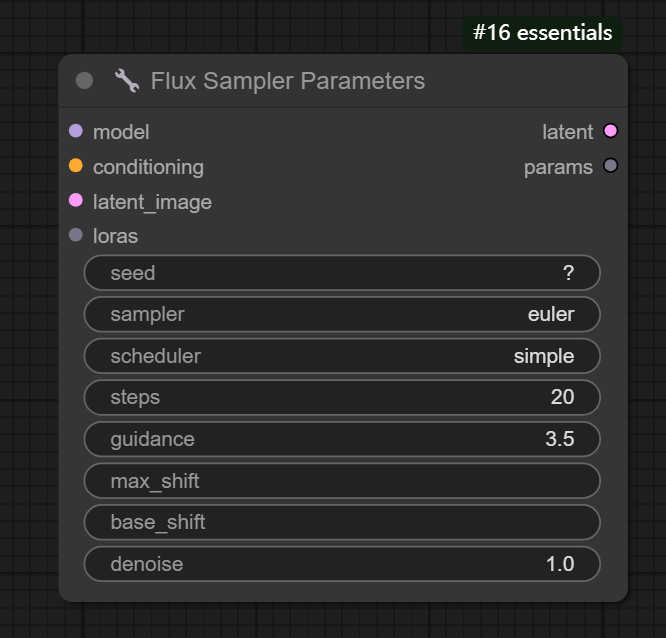Click the pink latent_image input dot
This screenshot has height=638, width=666.
point(76,201)
